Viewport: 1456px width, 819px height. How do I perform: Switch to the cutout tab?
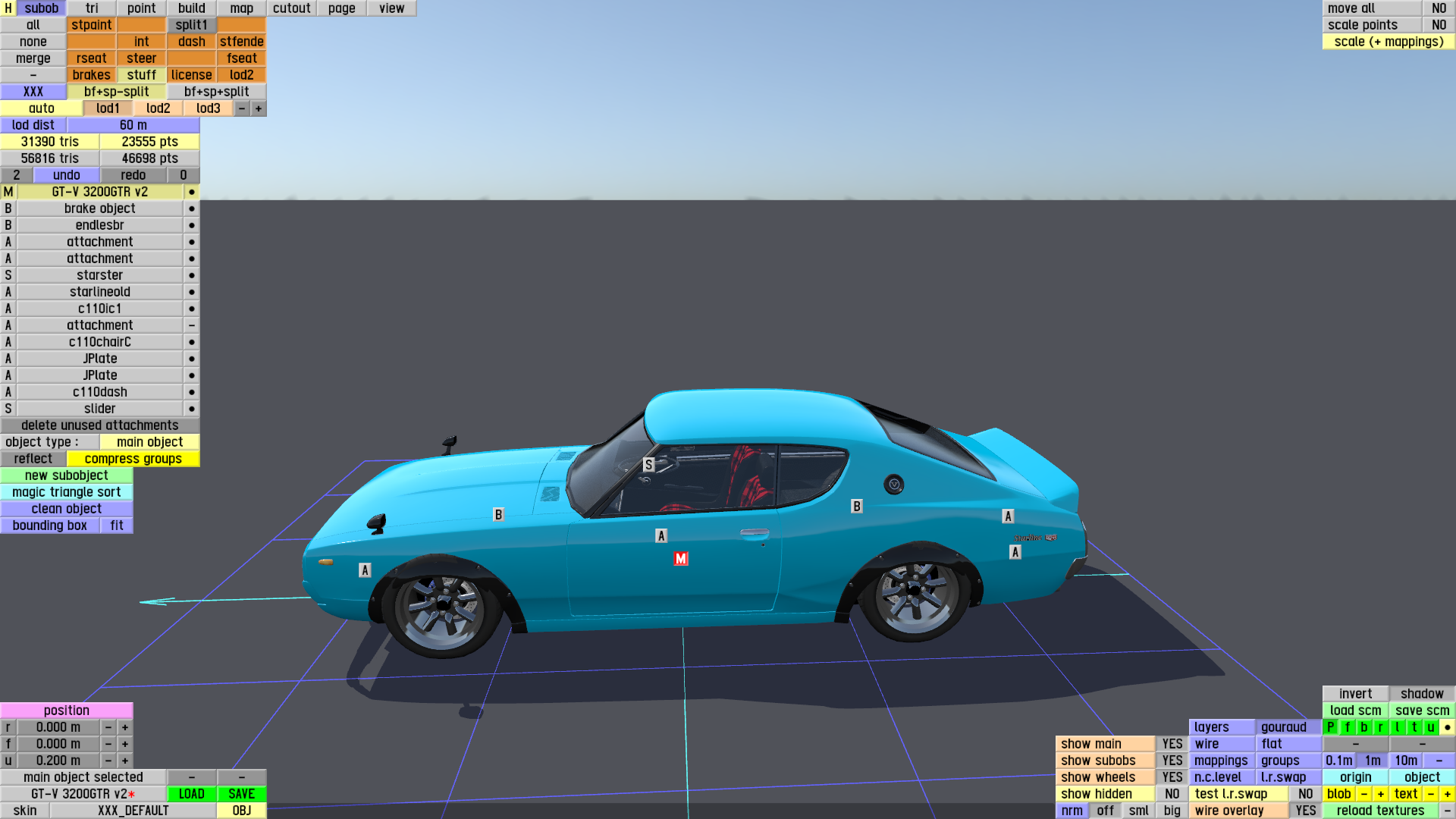tap(291, 8)
